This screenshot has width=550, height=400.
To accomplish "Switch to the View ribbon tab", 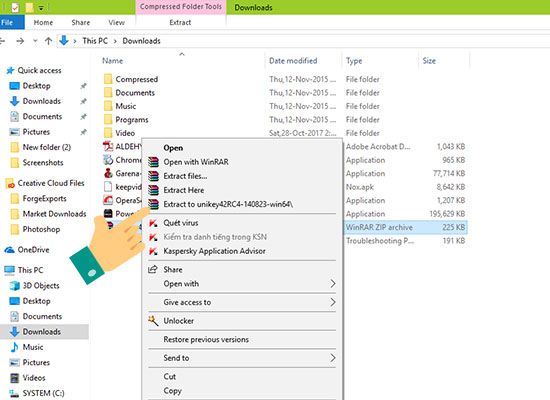I will [x=116, y=22].
